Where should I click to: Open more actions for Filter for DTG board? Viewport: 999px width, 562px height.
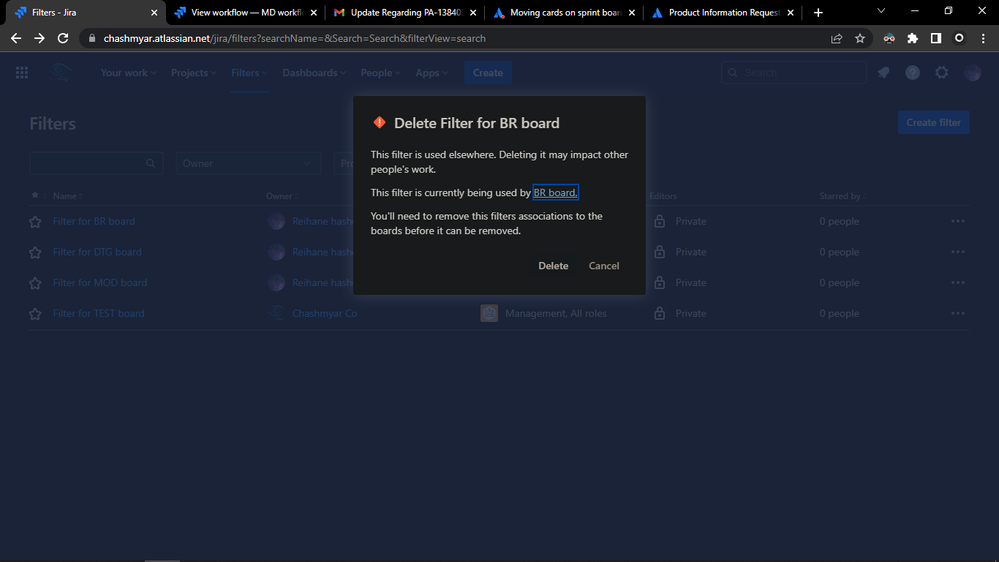(x=958, y=252)
